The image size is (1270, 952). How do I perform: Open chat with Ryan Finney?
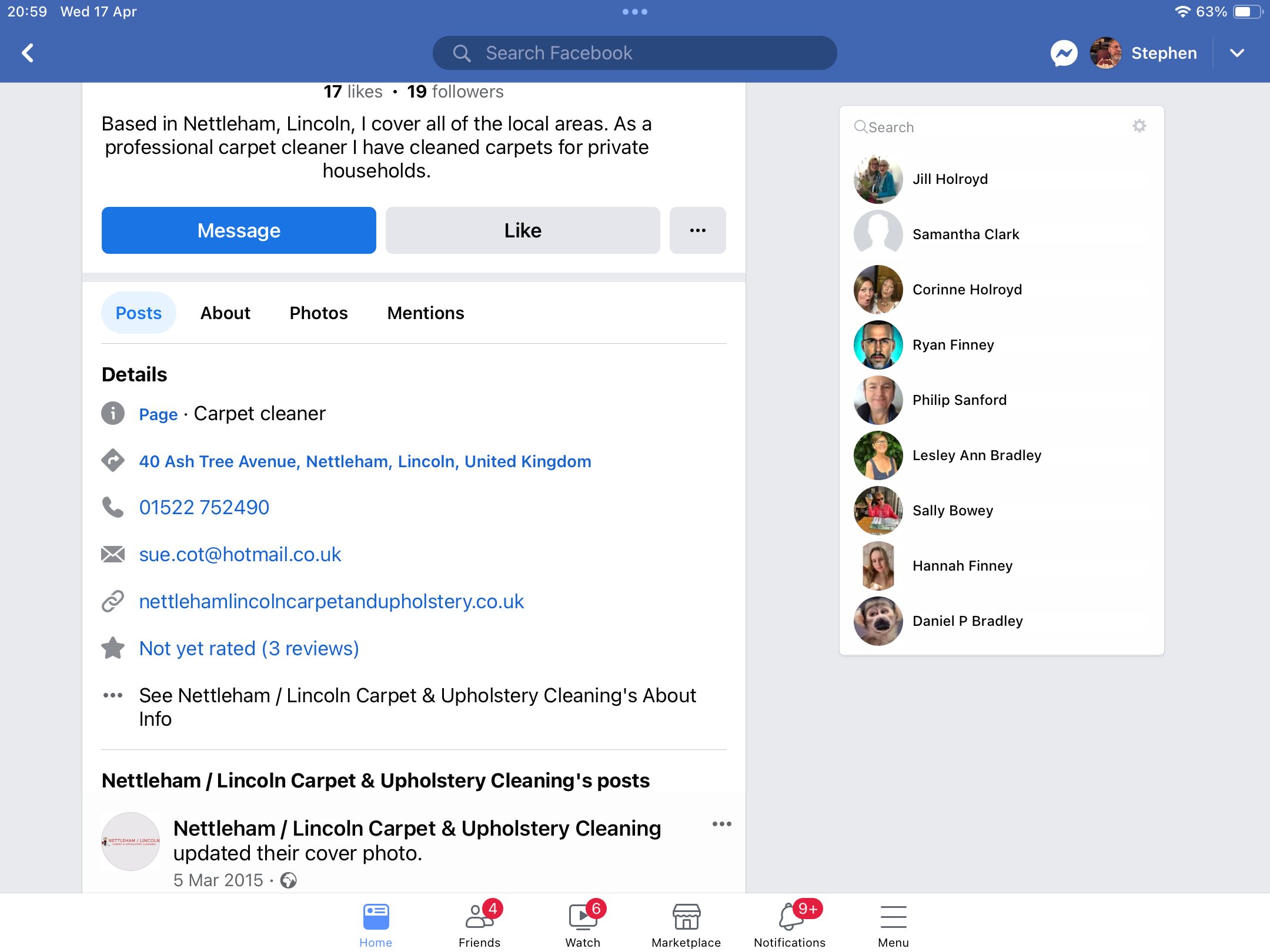(1002, 345)
